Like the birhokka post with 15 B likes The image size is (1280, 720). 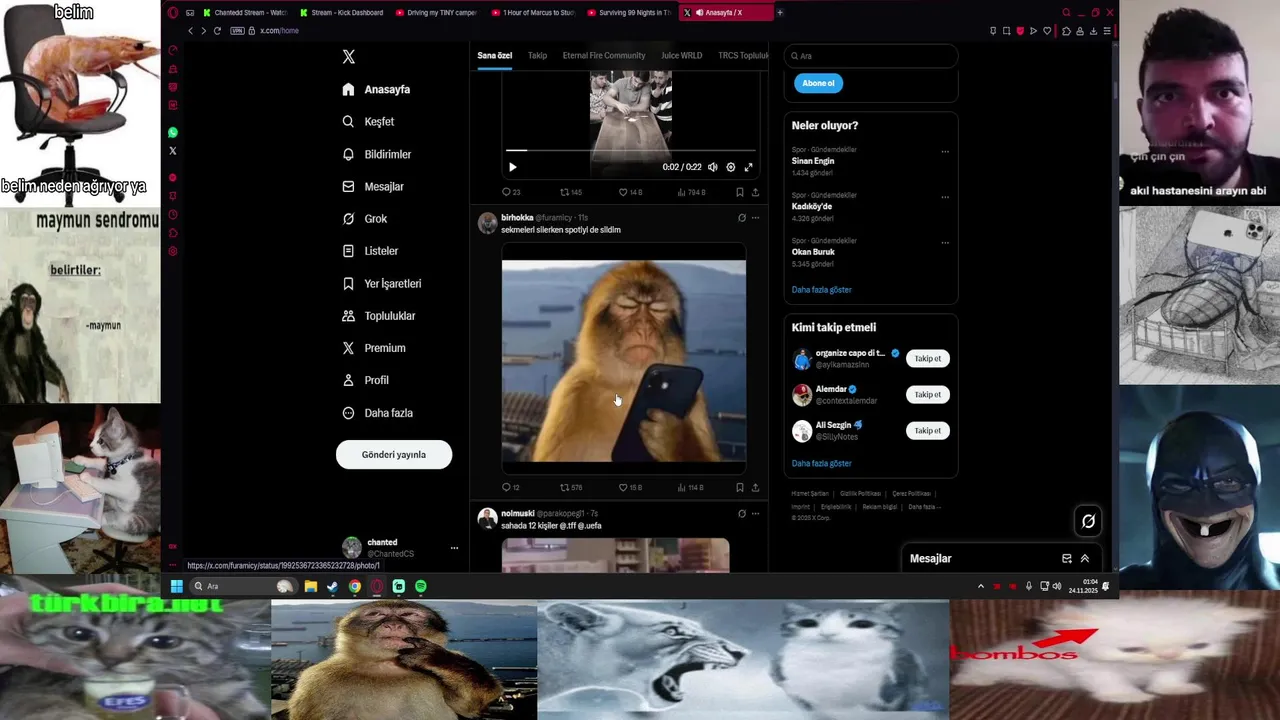coord(630,488)
